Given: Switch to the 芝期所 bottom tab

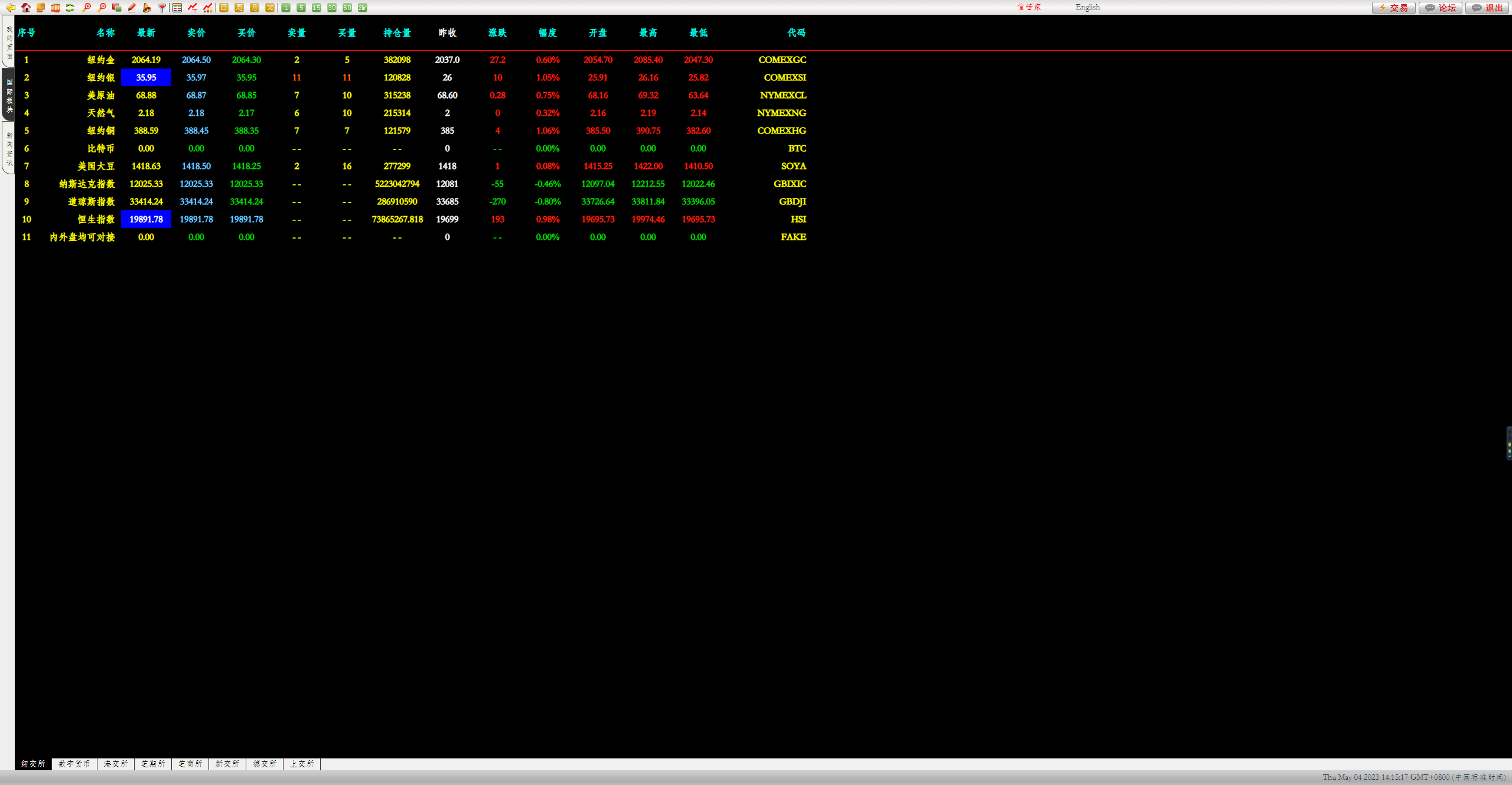Looking at the screenshot, I should tap(153, 764).
